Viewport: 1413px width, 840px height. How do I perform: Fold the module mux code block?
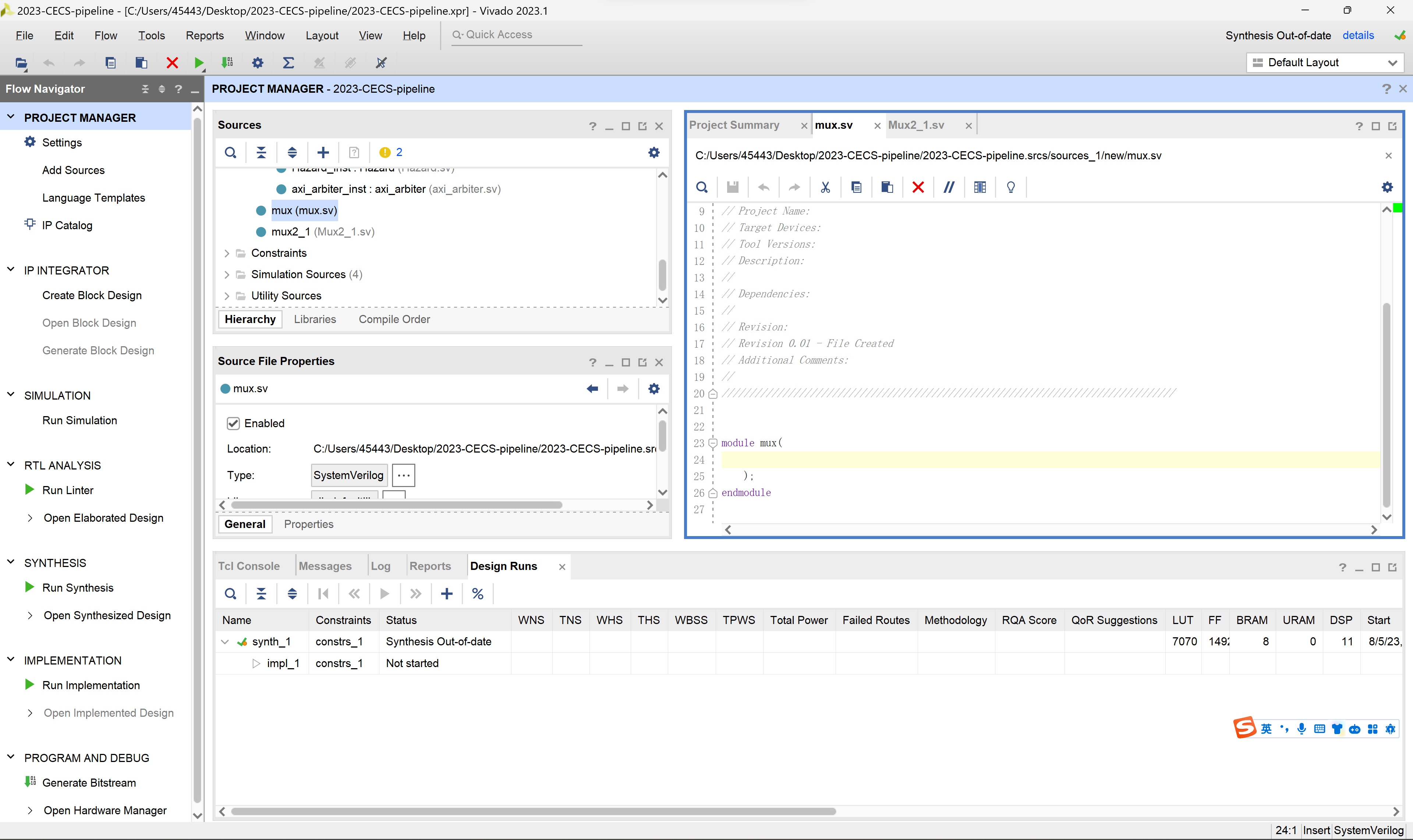coord(713,443)
